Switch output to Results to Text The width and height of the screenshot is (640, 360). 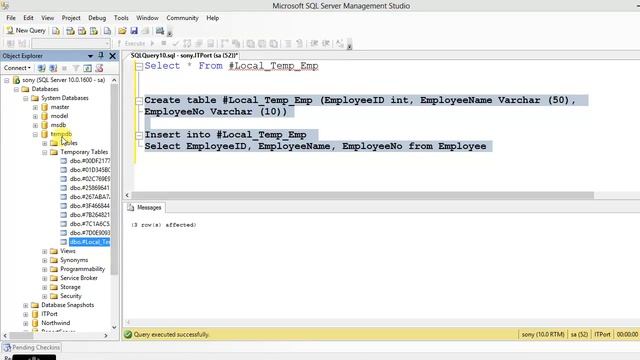(x=251, y=43)
